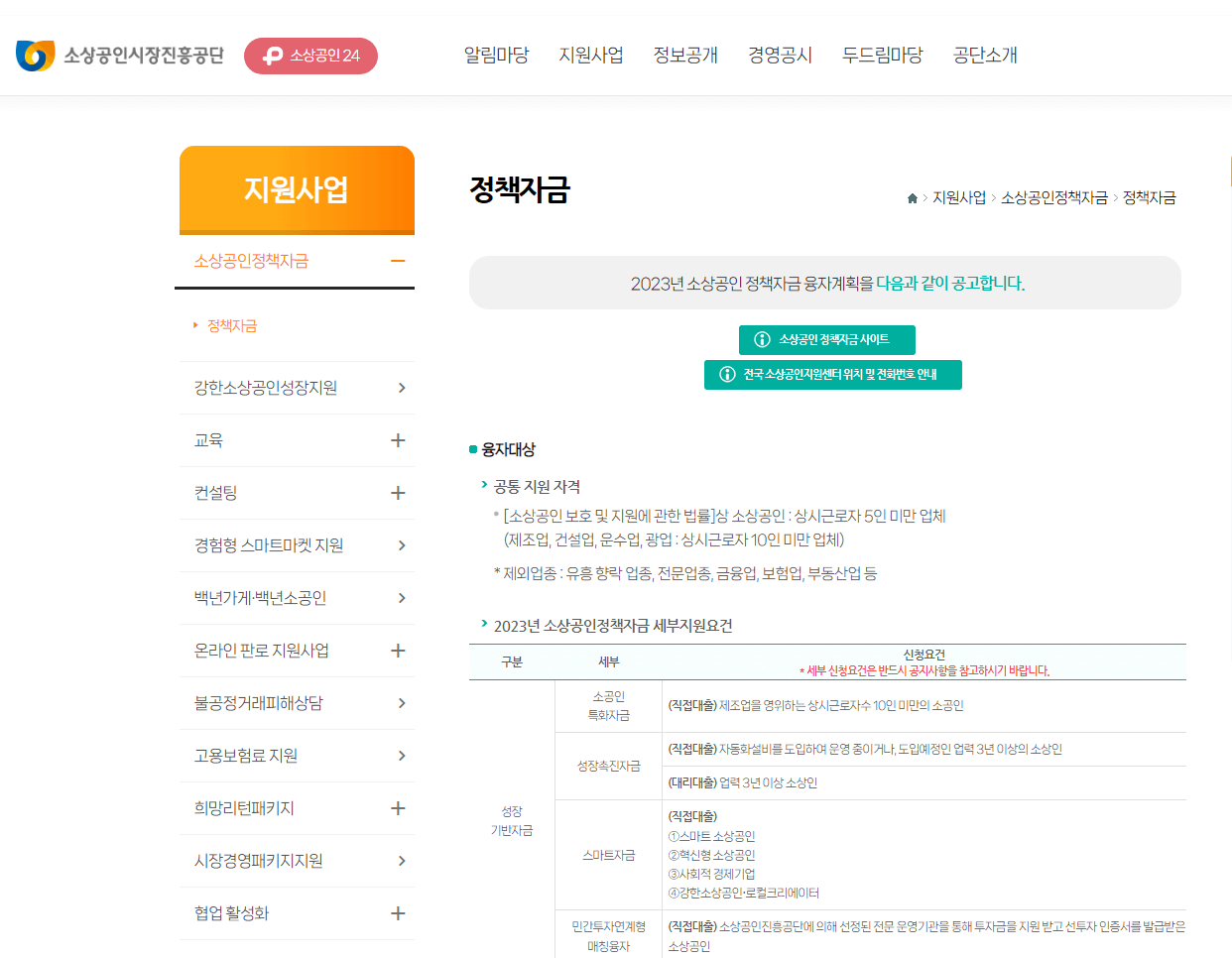The height and width of the screenshot is (958, 1232).
Task: Expand the 온라인 판로 지원사업 section
Action: (398, 651)
